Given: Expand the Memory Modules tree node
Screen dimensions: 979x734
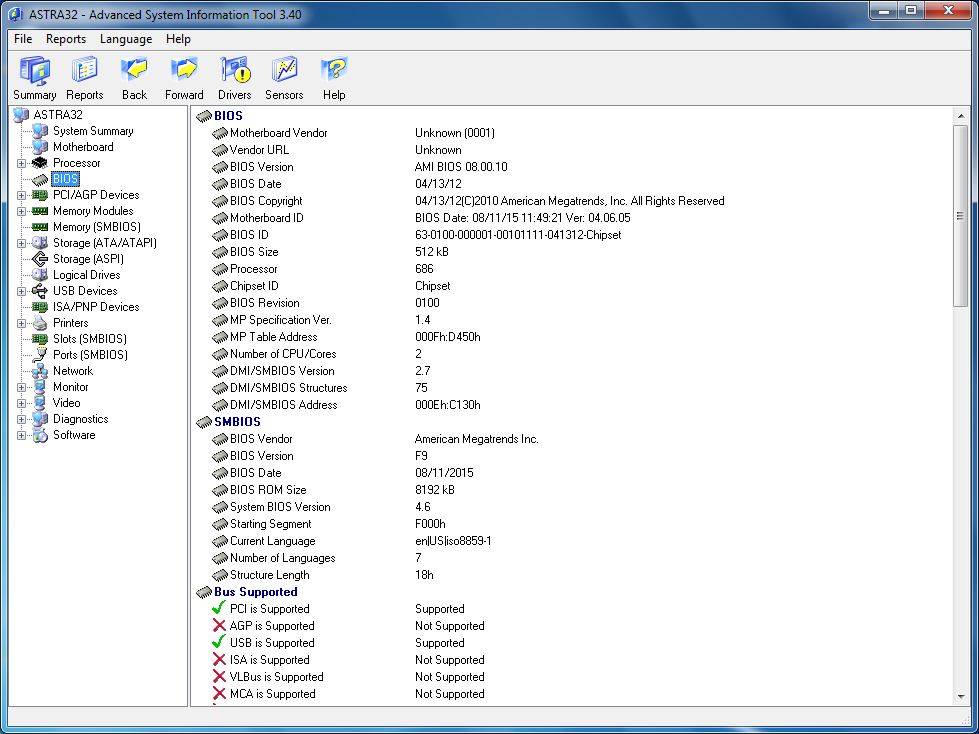Looking at the screenshot, I should pos(21,211).
